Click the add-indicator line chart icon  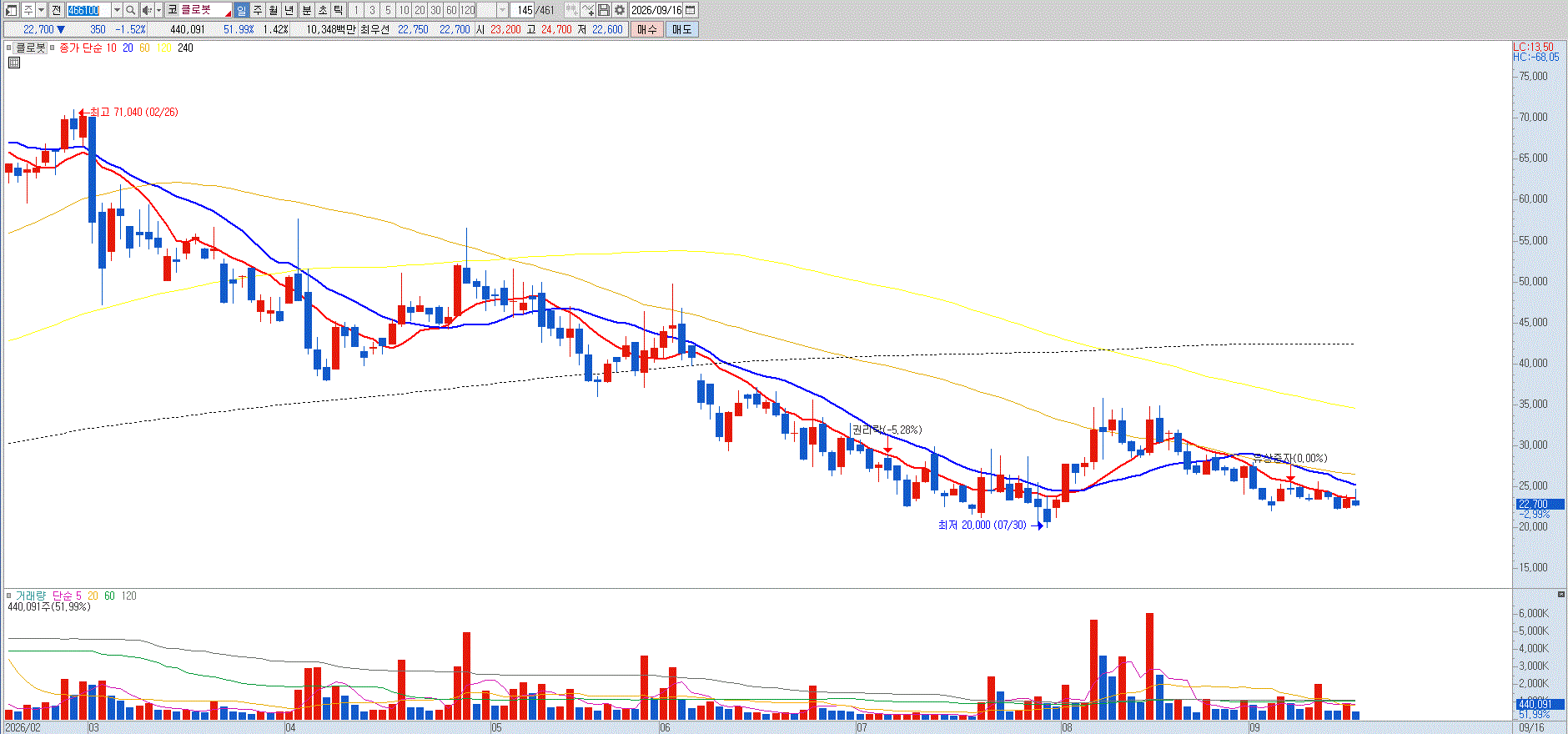tap(588, 10)
